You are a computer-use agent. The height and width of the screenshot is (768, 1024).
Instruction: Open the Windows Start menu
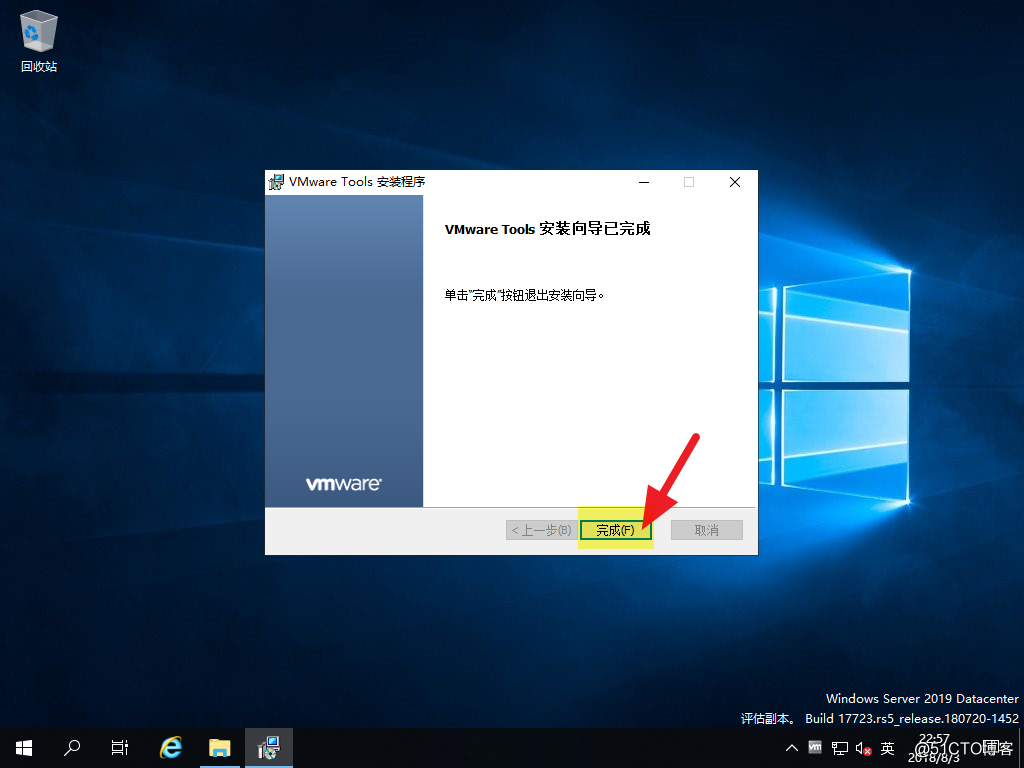click(24, 748)
